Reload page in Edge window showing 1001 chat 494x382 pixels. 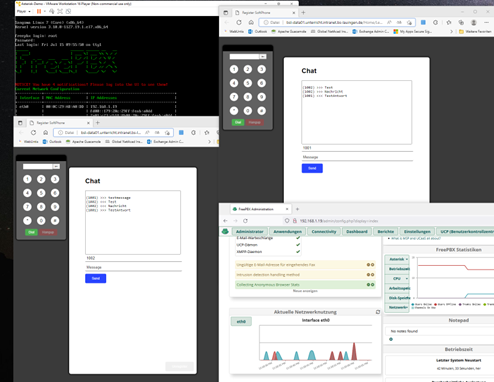click(x=239, y=22)
